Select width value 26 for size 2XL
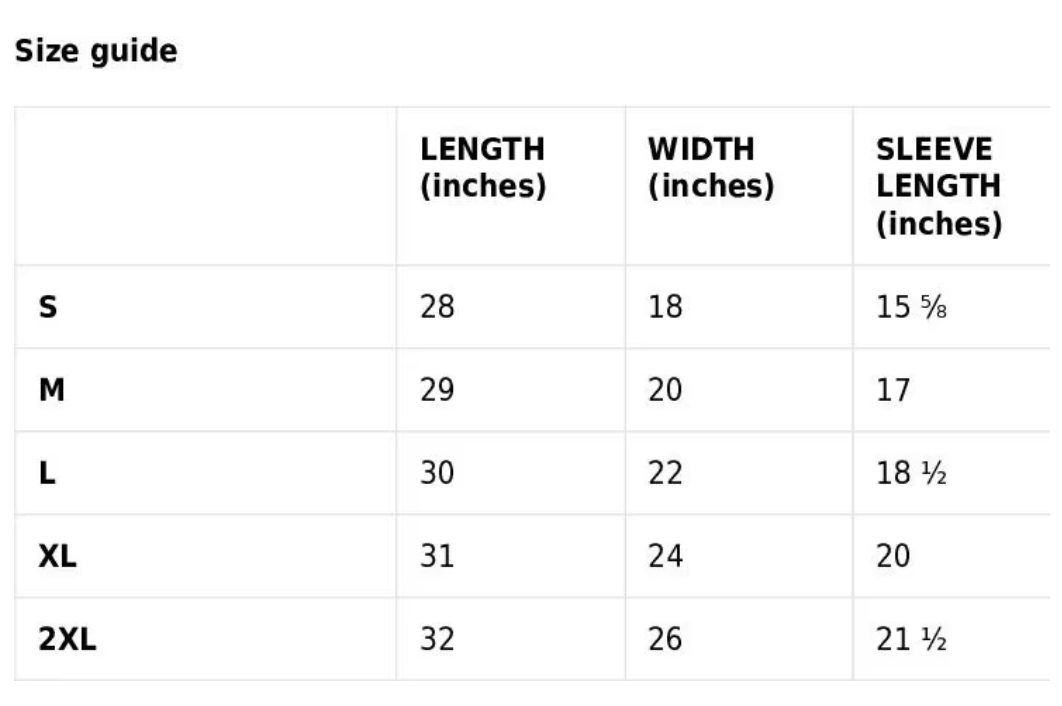The height and width of the screenshot is (706, 1062). tap(665, 639)
